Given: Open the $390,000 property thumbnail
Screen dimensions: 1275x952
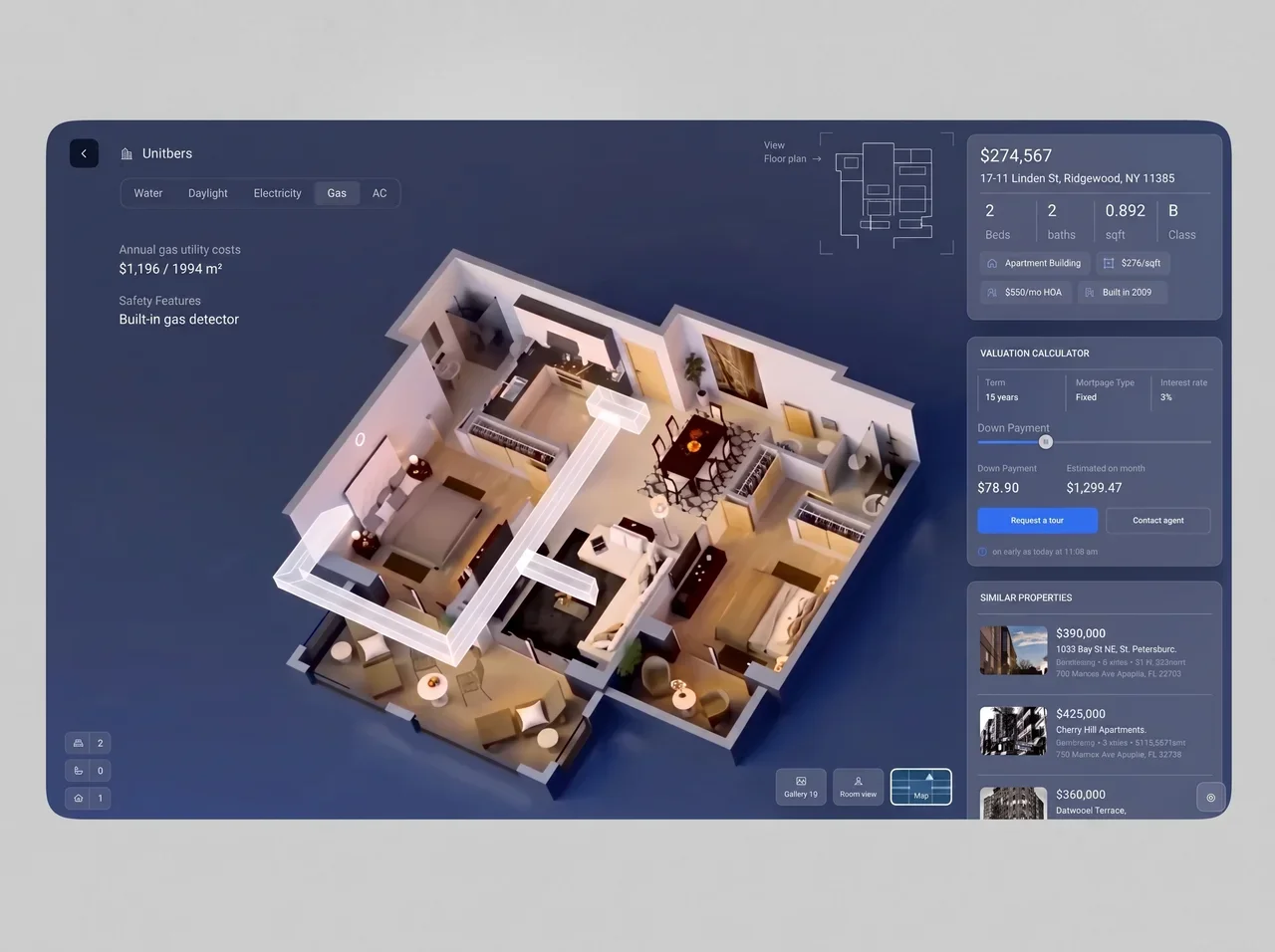Looking at the screenshot, I should pyautogui.click(x=1013, y=650).
